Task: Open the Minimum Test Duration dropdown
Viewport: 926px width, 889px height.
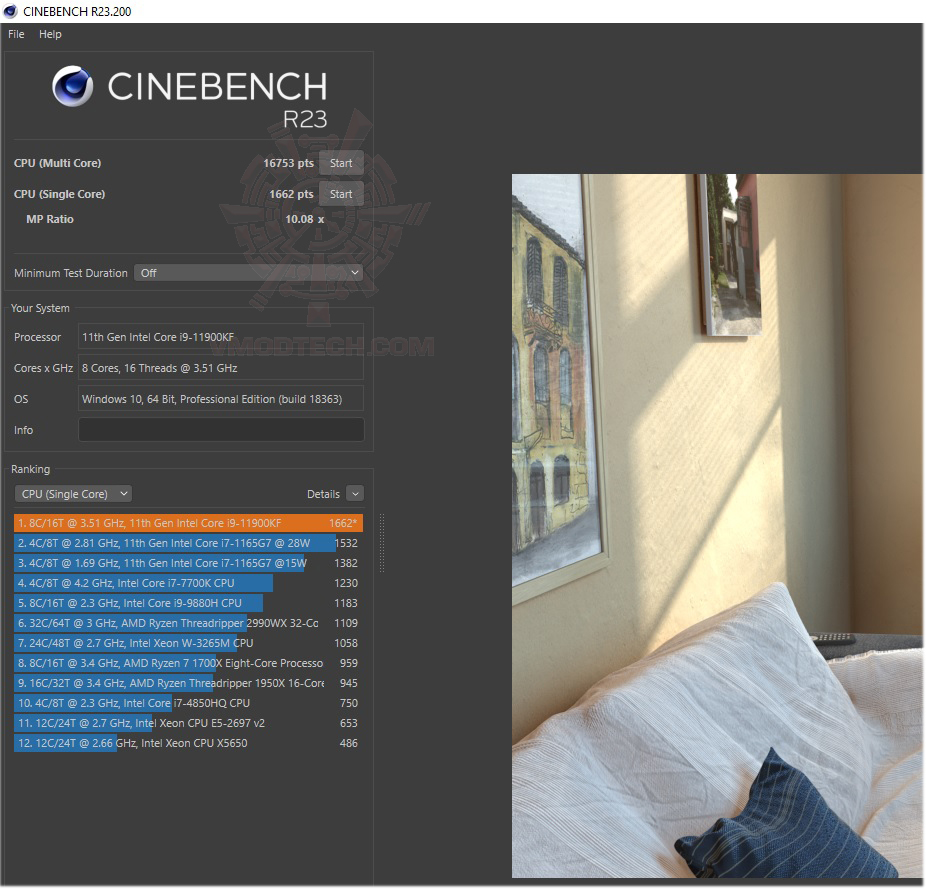Action: [248, 273]
